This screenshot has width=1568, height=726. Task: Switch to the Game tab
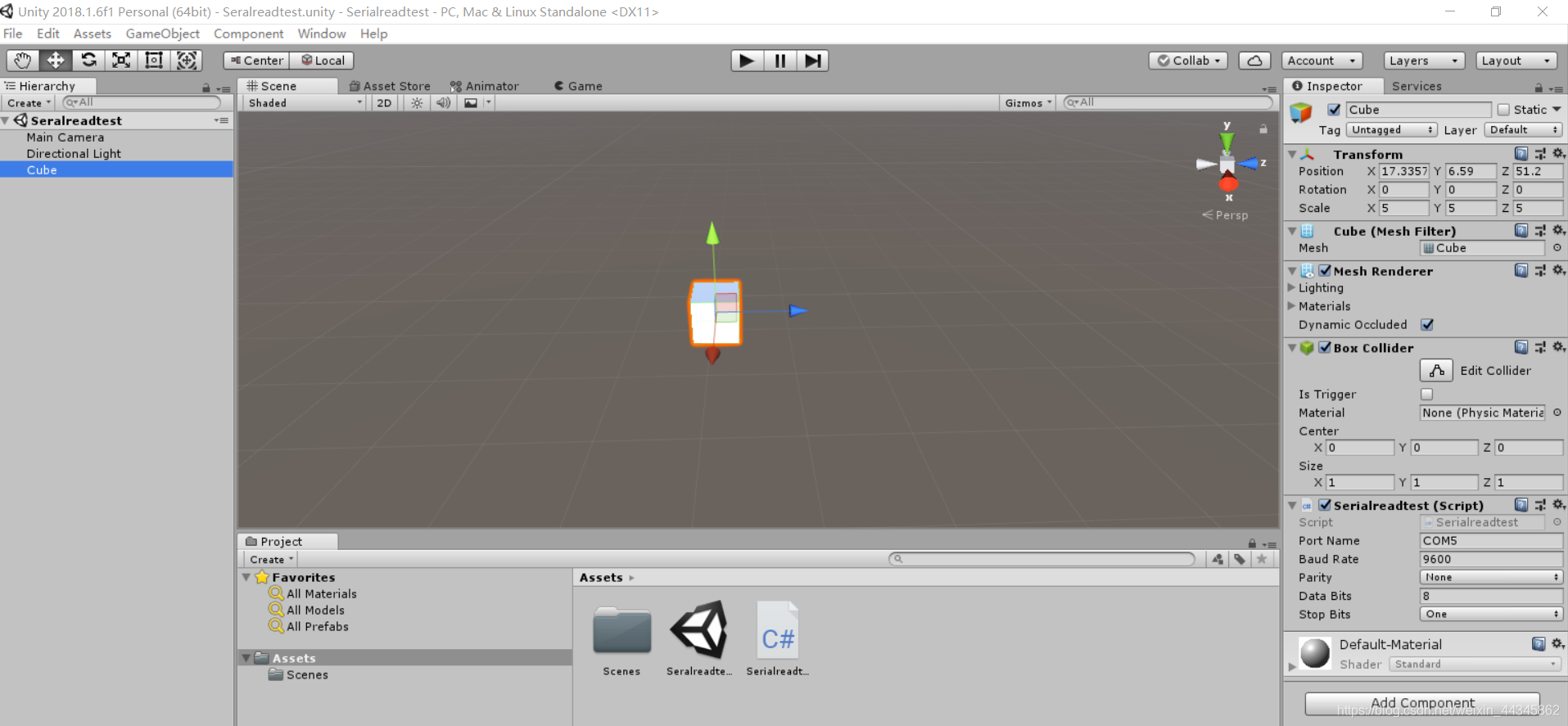(x=578, y=86)
